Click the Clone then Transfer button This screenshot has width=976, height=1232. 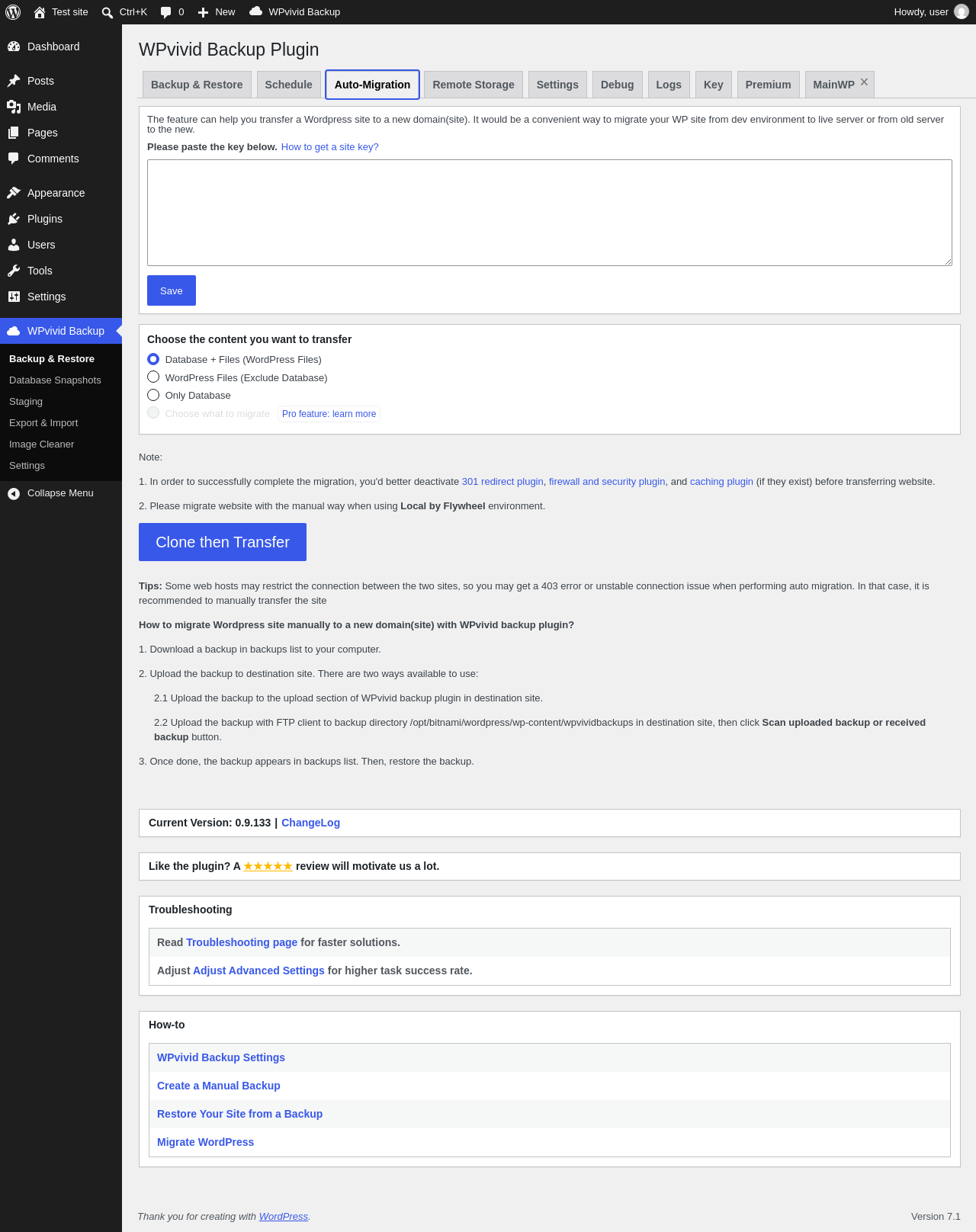223,542
